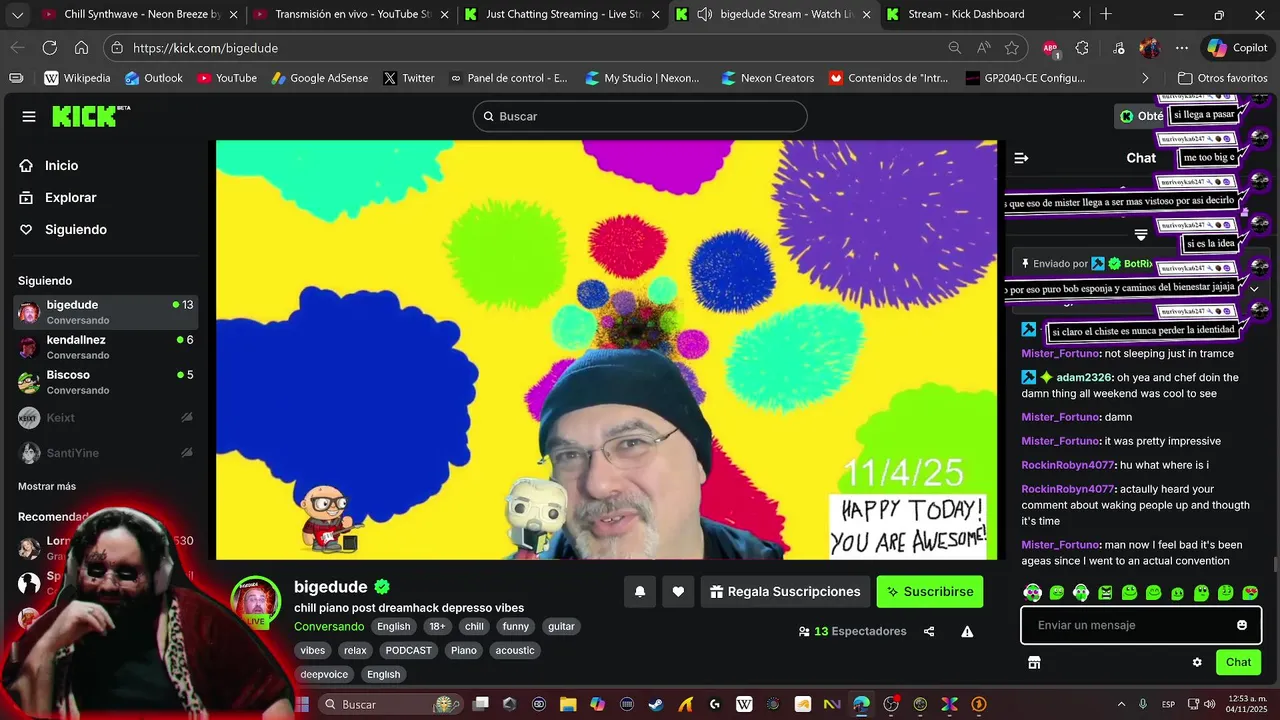The image size is (1280, 720).
Task: Open offline channel Keixt
Action: 105,418
